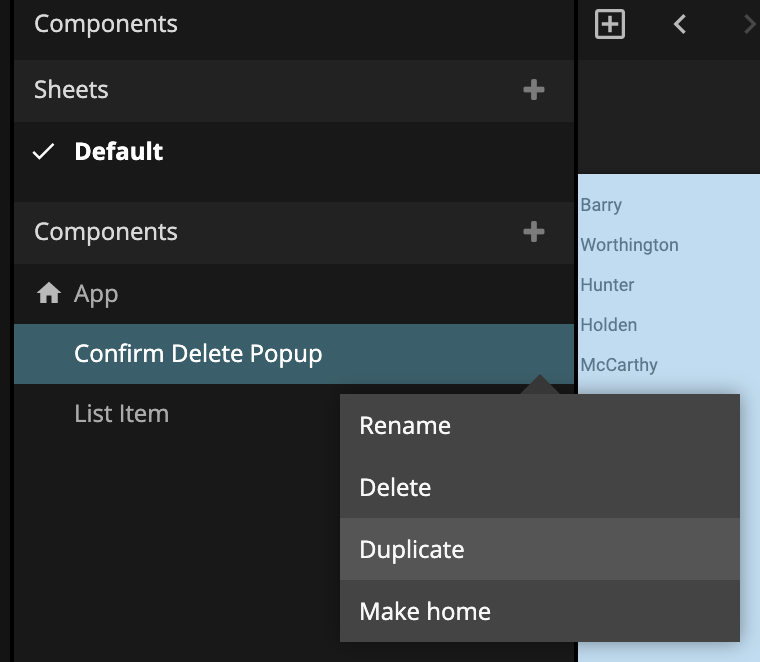Select the Default sheet
This screenshot has height=662, width=760.
tap(119, 152)
